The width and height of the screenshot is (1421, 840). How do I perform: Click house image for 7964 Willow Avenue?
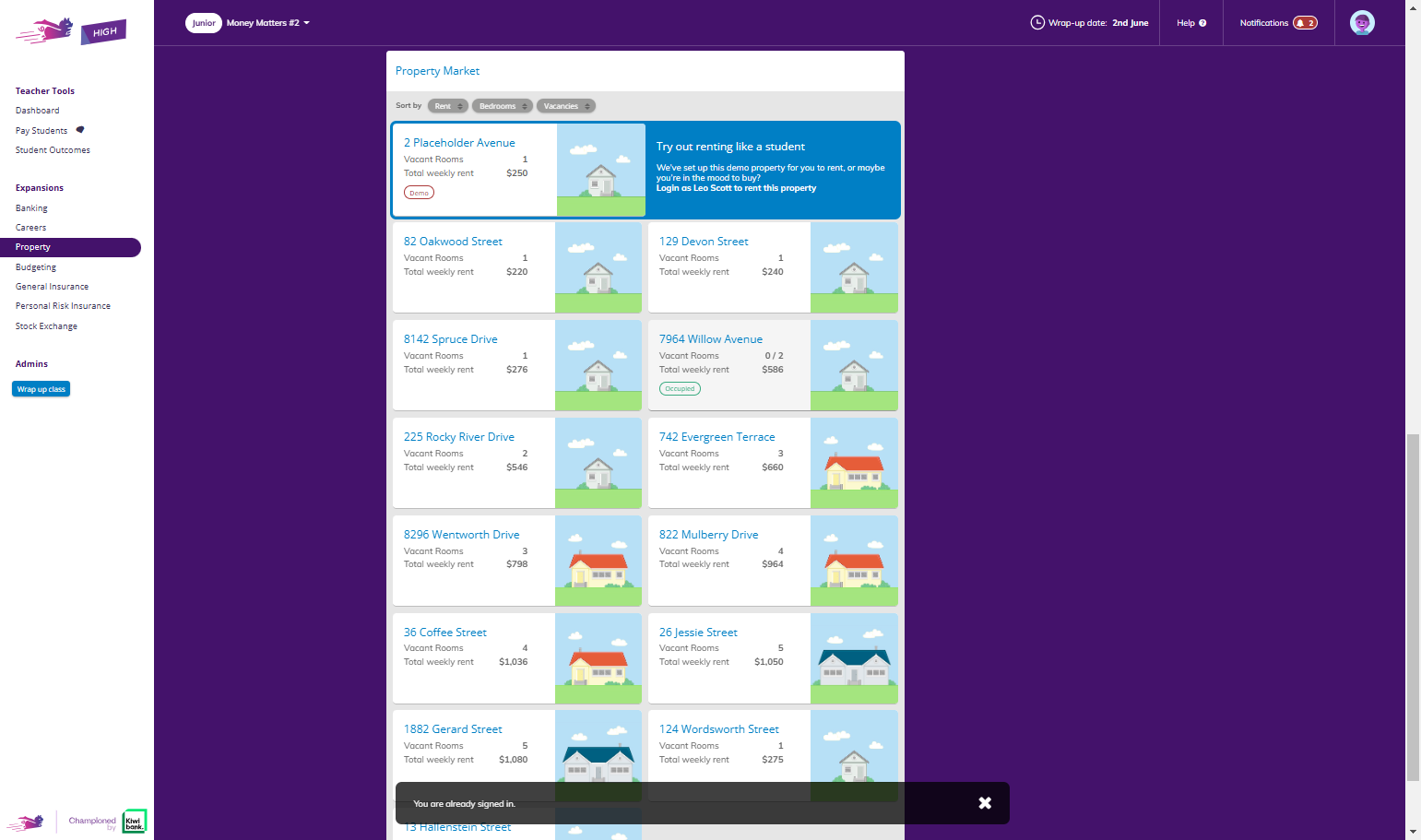pos(854,365)
